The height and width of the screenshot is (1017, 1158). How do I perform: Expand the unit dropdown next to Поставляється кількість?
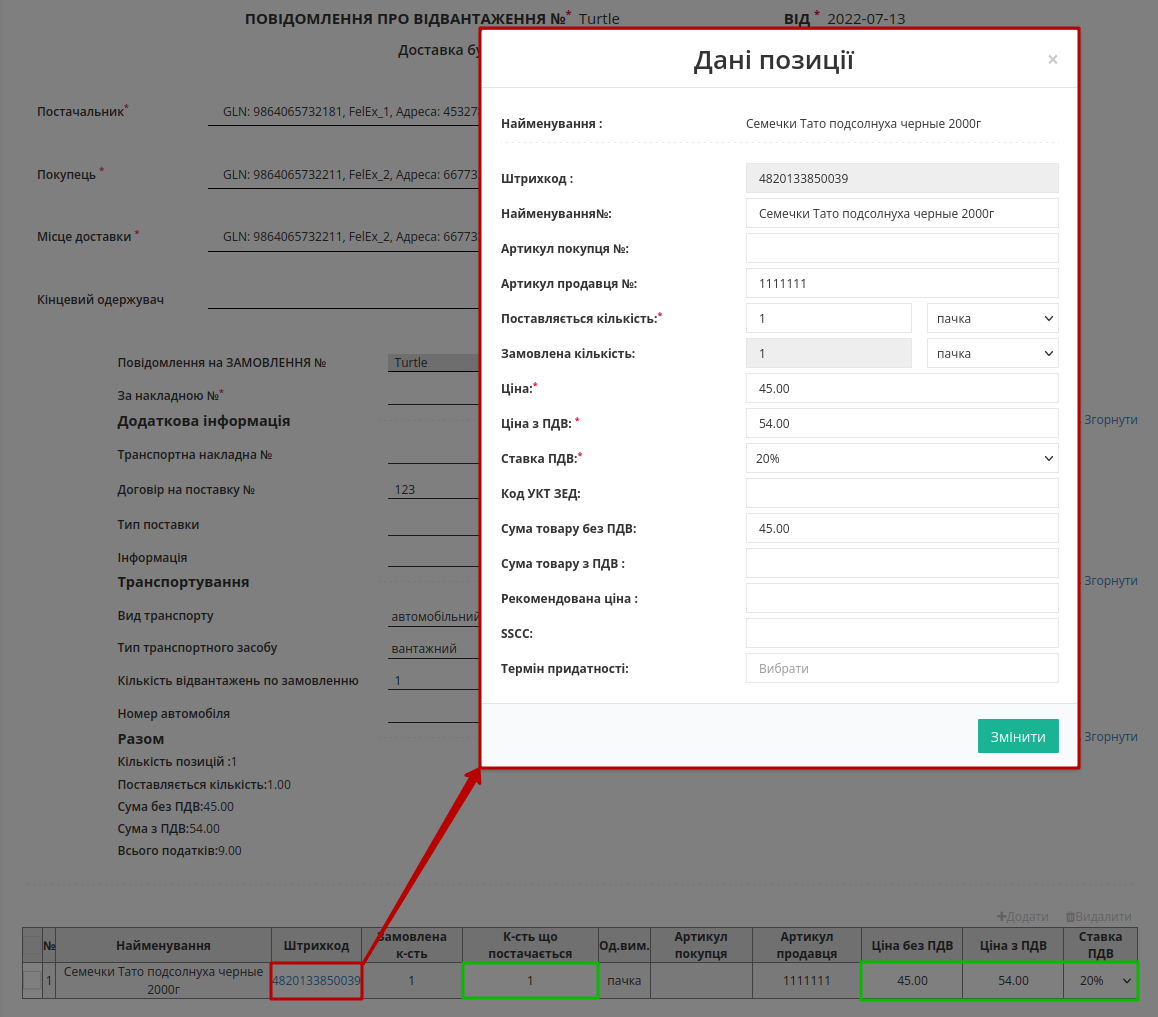[993, 318]
